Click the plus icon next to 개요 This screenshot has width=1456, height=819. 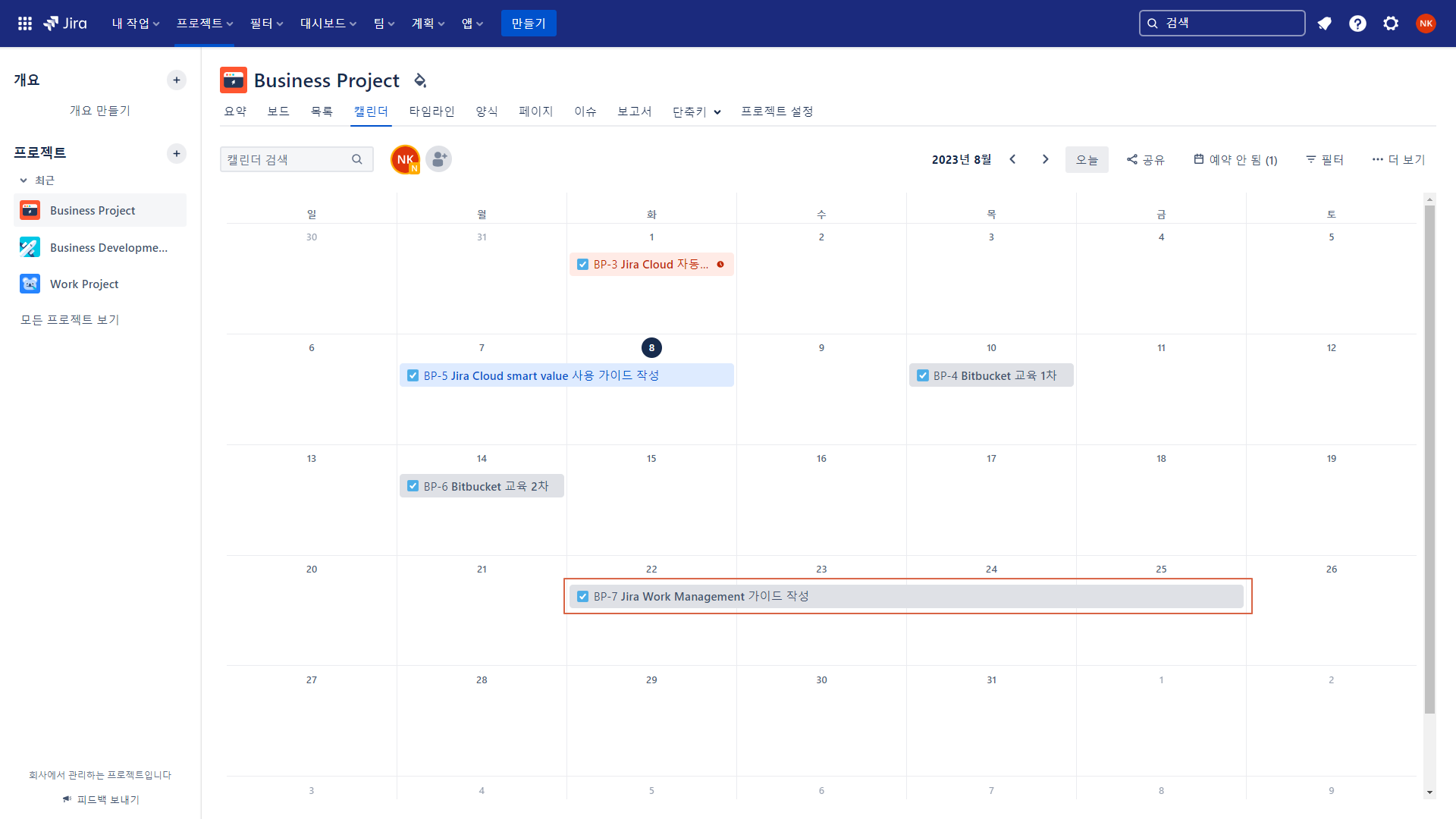177,80
